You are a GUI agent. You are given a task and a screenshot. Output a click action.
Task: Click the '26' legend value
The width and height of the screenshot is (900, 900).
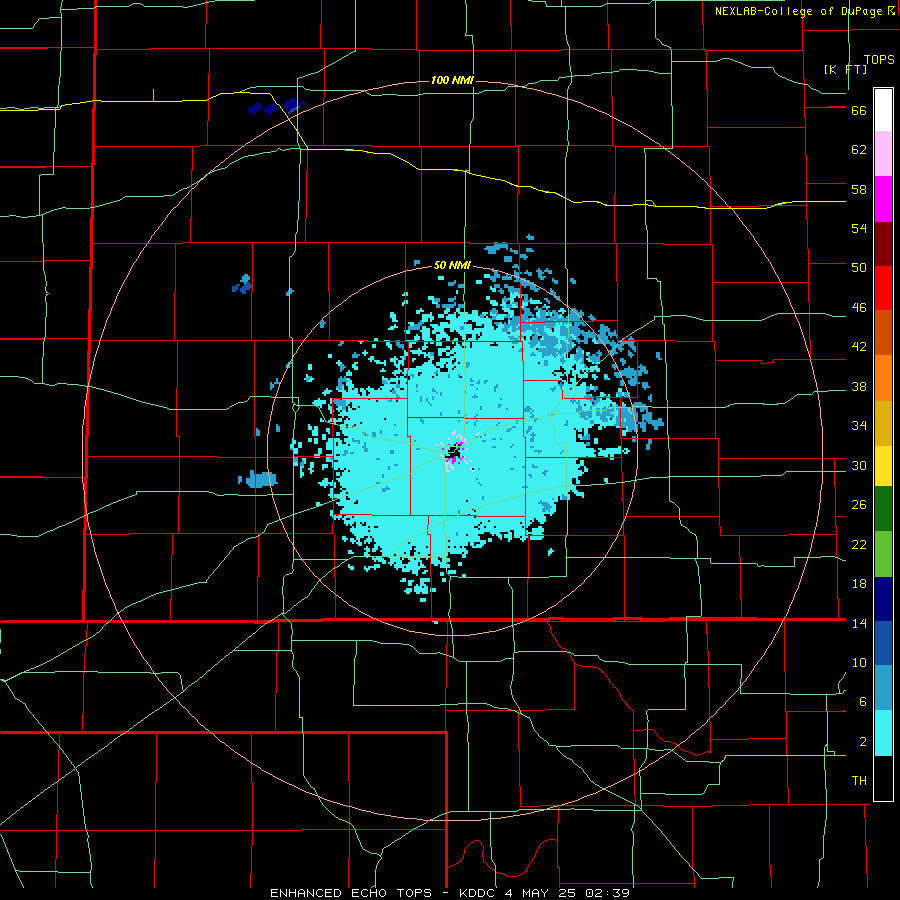click(859, 505)
